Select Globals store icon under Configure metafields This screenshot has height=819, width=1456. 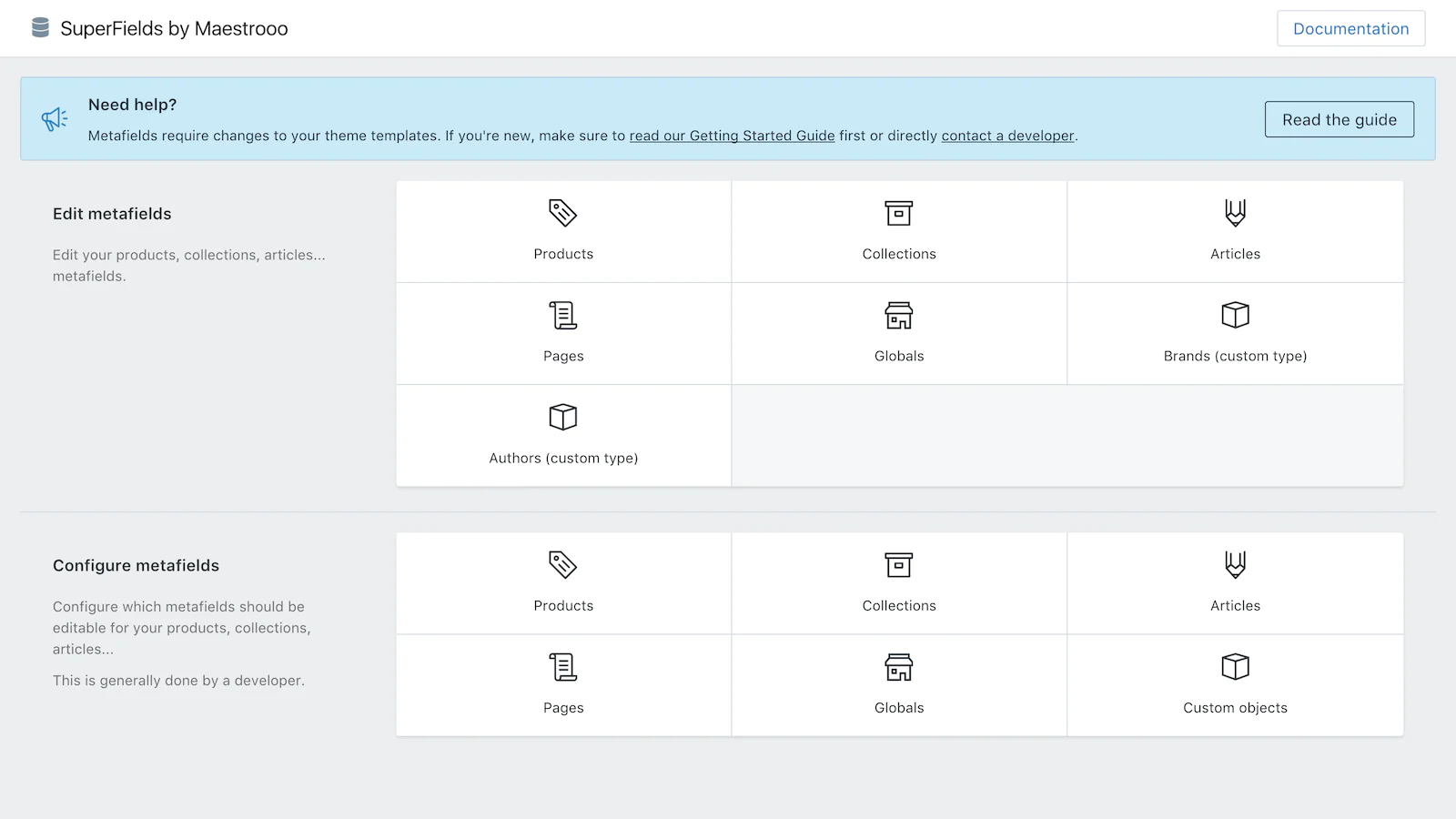(x=899, y=667)
